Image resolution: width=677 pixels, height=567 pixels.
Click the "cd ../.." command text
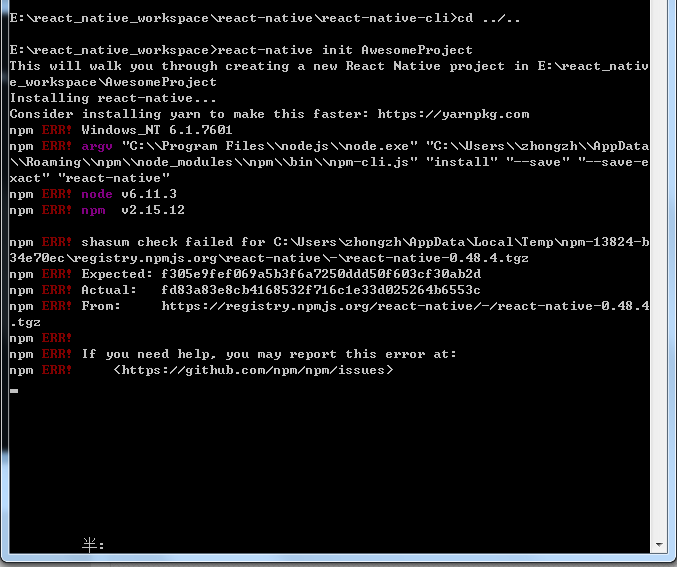pos(489,18)
